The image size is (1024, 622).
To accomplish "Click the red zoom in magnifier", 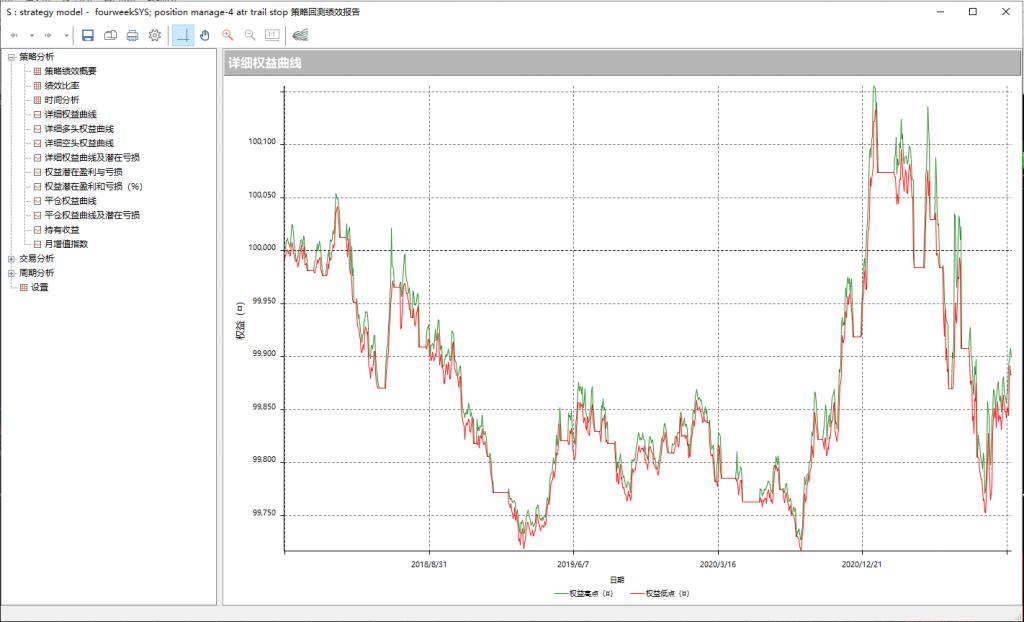I will [x=227, y=35].
